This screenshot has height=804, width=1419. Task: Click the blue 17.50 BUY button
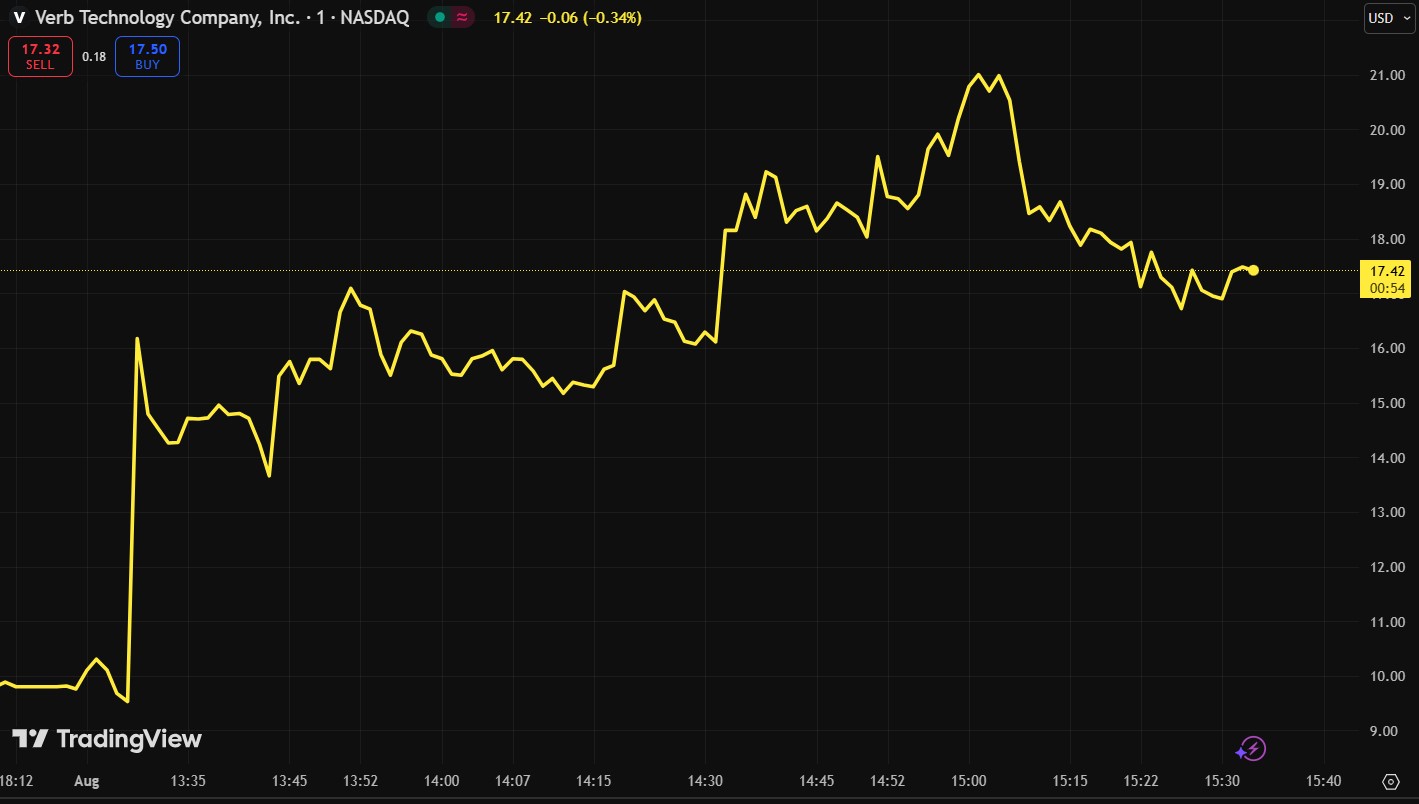pyautogui.click(x=147, y=56)
